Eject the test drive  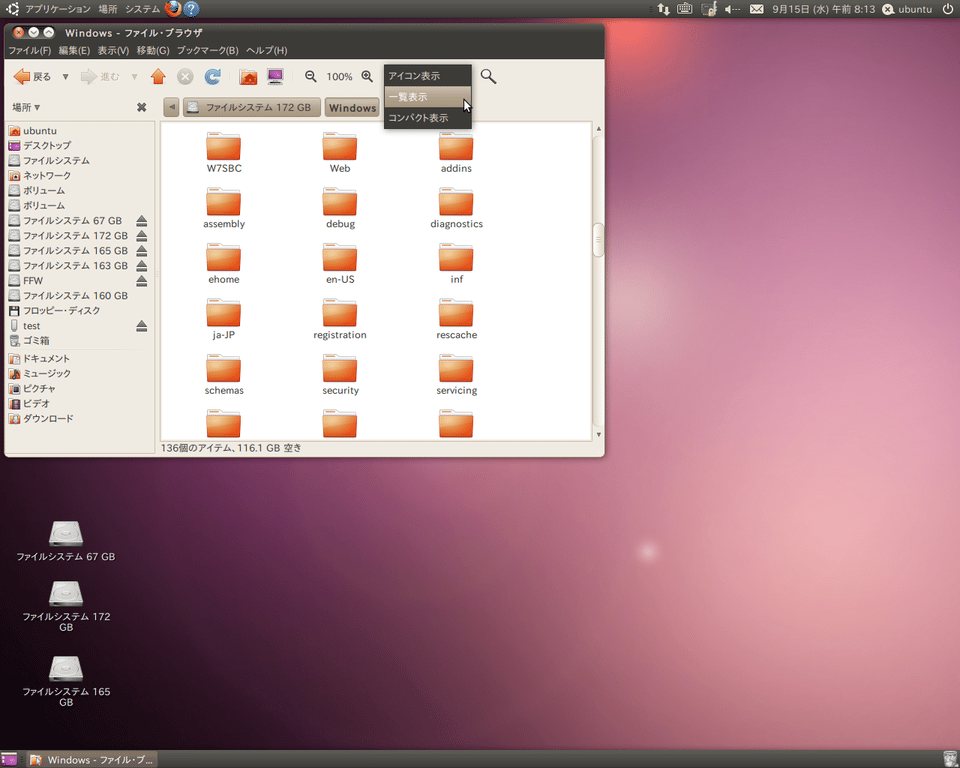click(141, 326)
